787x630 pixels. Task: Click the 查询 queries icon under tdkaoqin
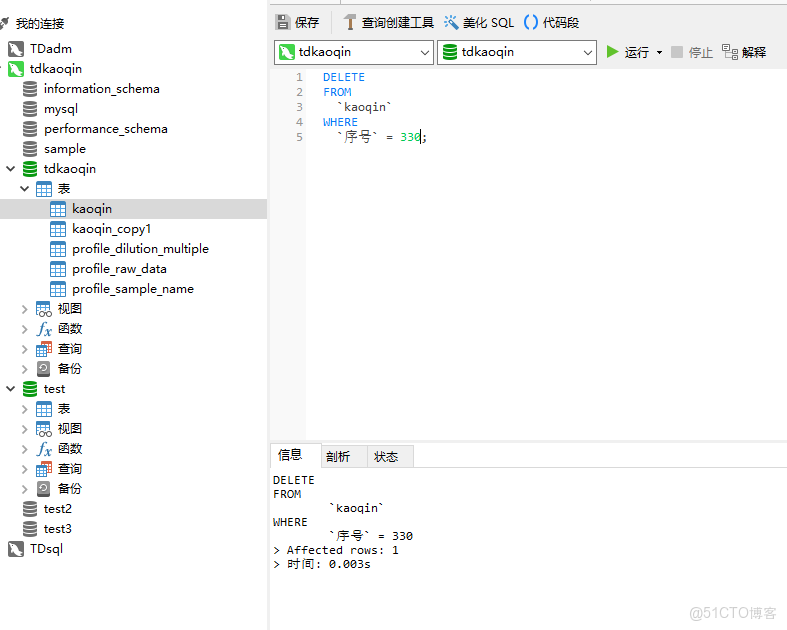click(x=44, y=349)
